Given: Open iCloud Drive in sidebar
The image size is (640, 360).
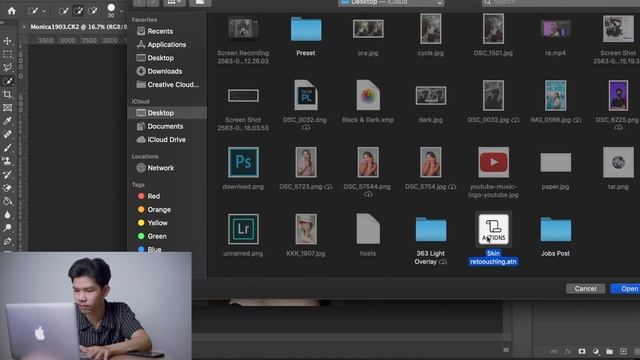Looking at the screenshot, I should coord(166,140).
